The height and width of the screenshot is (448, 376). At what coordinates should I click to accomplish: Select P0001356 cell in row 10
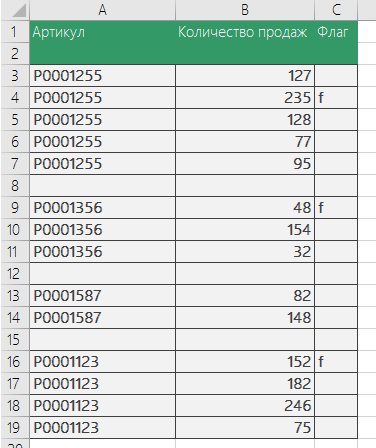coord(102,230)
